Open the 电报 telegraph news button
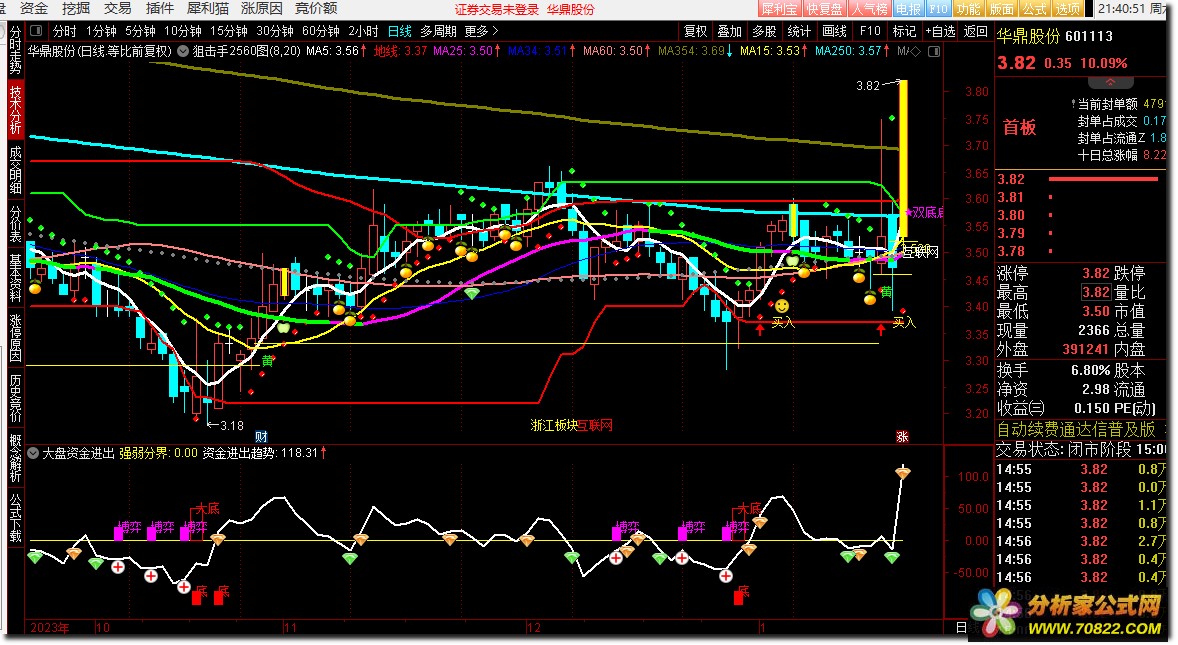Screen dimensions: 1178x645 pos(908,9)
